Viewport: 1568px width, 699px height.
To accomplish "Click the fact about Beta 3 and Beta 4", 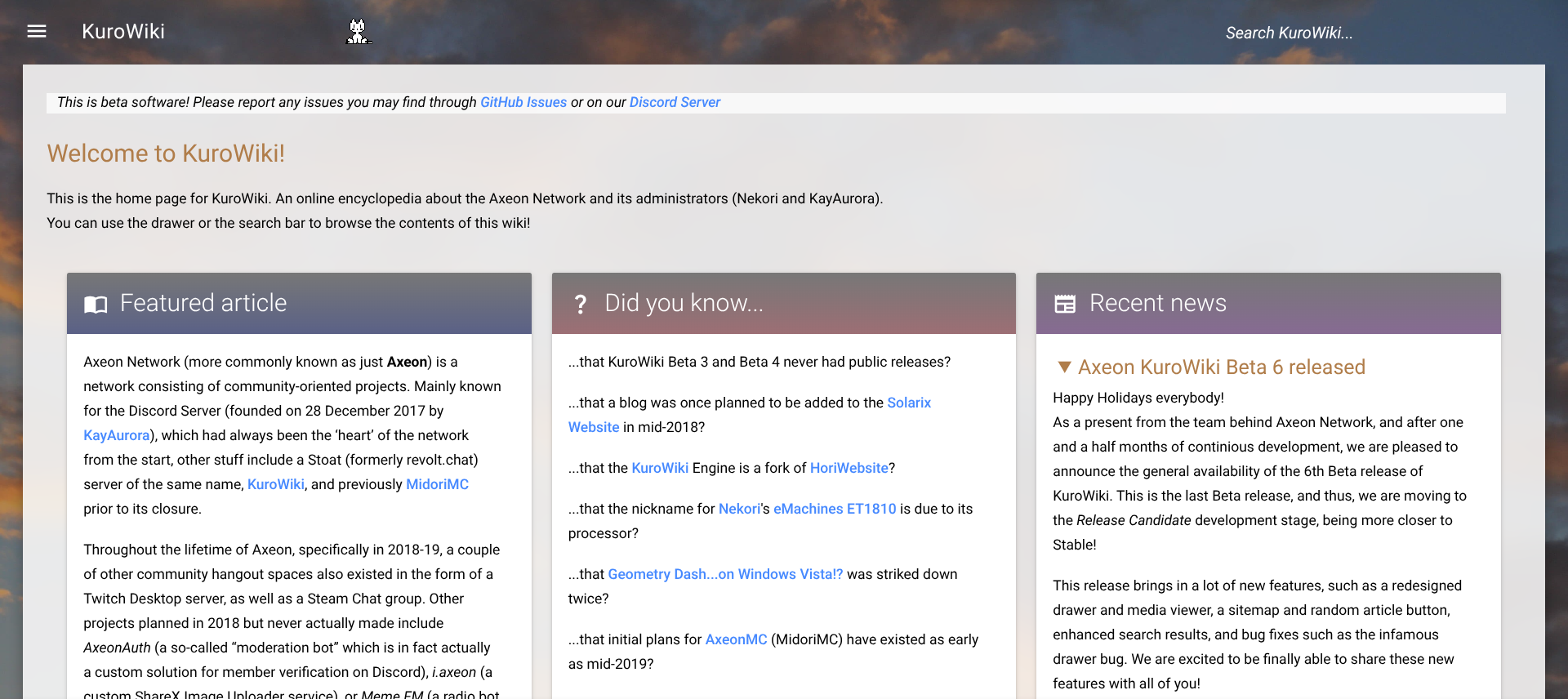I will [759, 362].
